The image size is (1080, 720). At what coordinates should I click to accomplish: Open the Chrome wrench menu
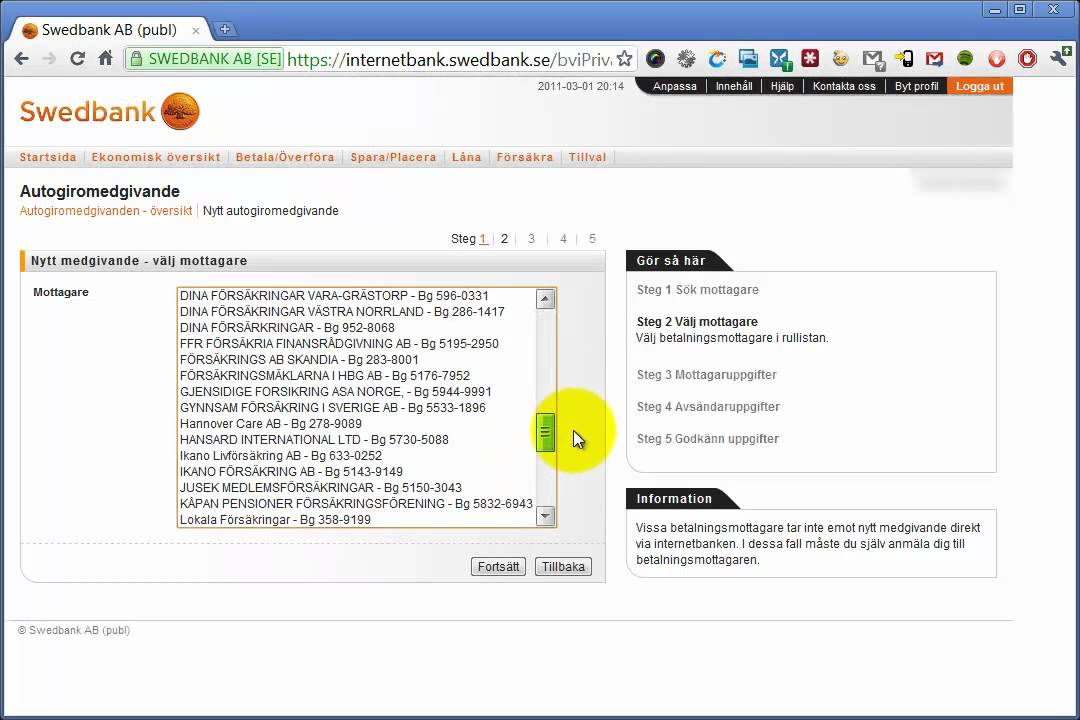1060,57
